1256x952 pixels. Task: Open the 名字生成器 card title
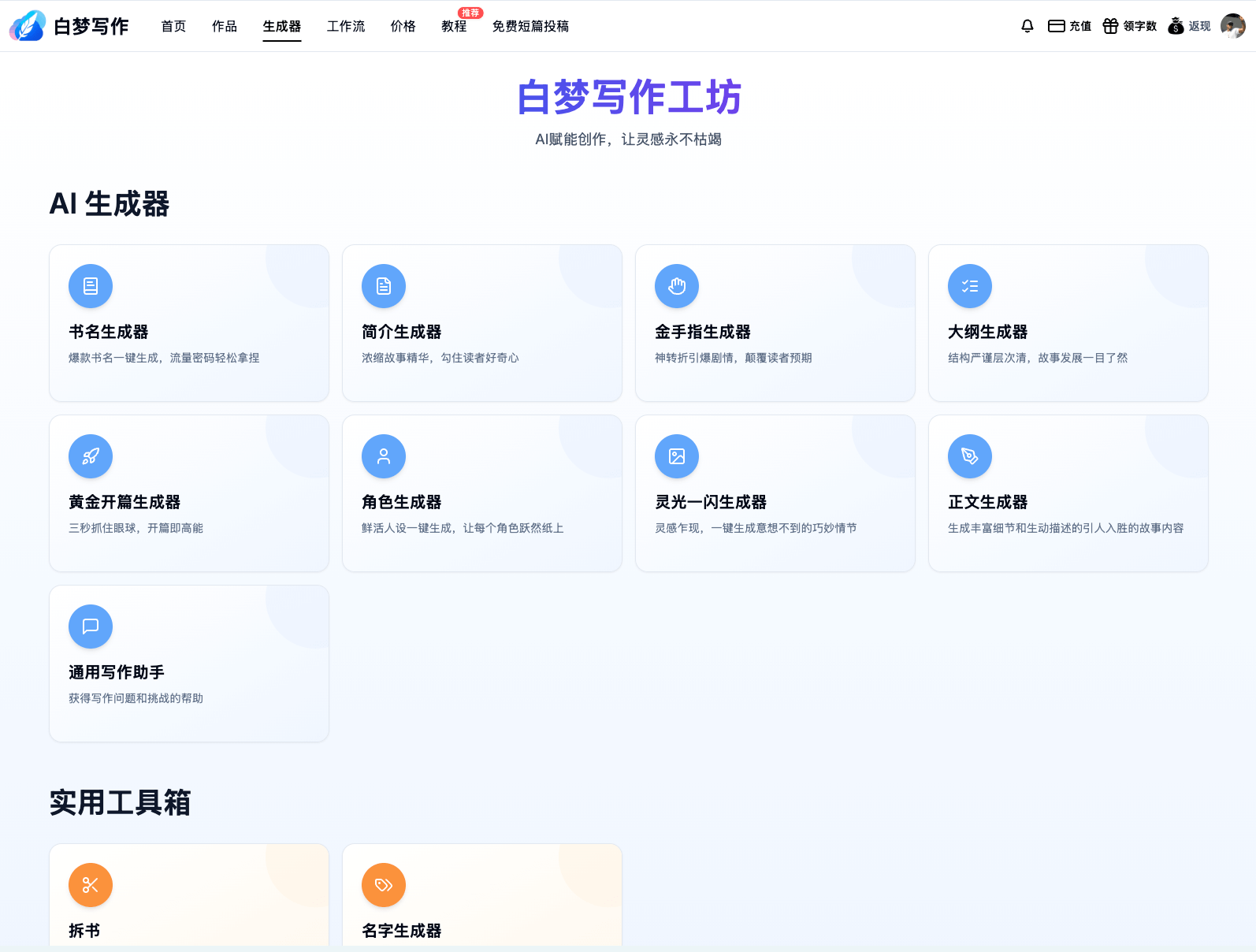tap(402, 931)
